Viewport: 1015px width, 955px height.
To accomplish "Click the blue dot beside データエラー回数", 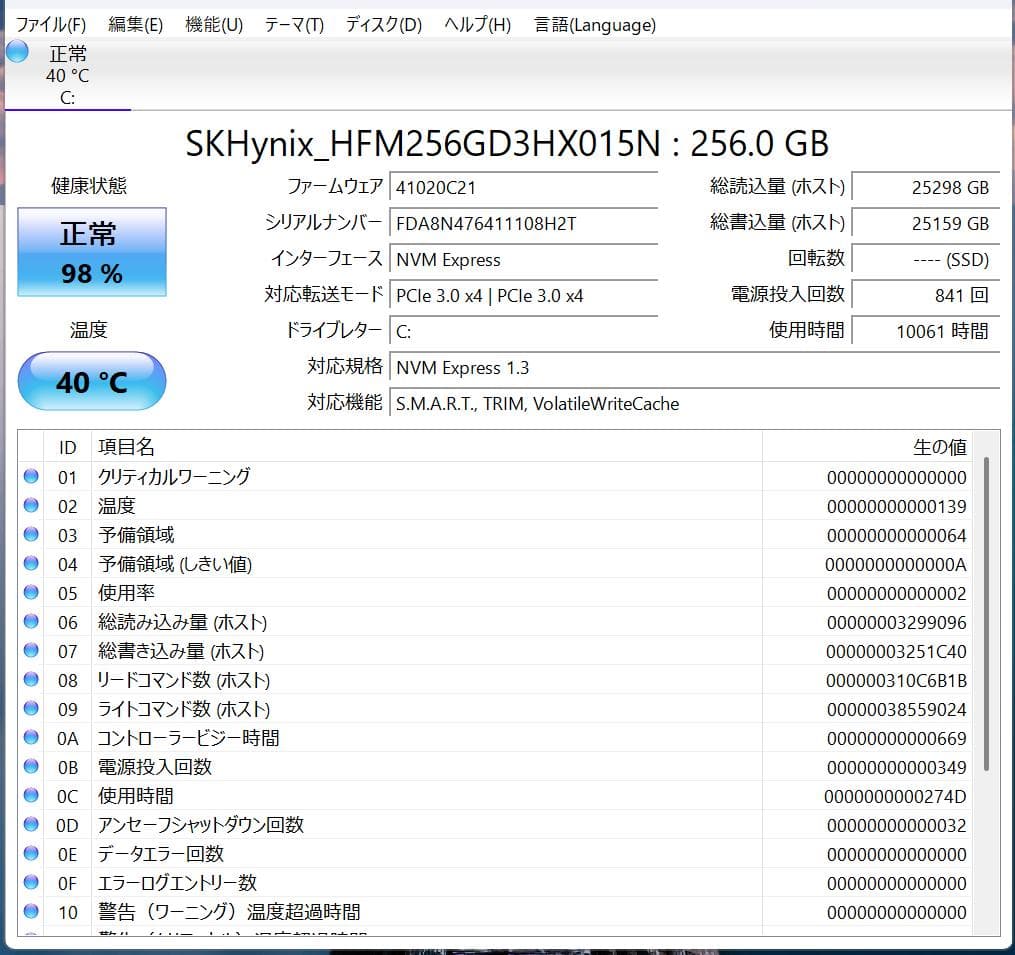I will coord(30,853).
